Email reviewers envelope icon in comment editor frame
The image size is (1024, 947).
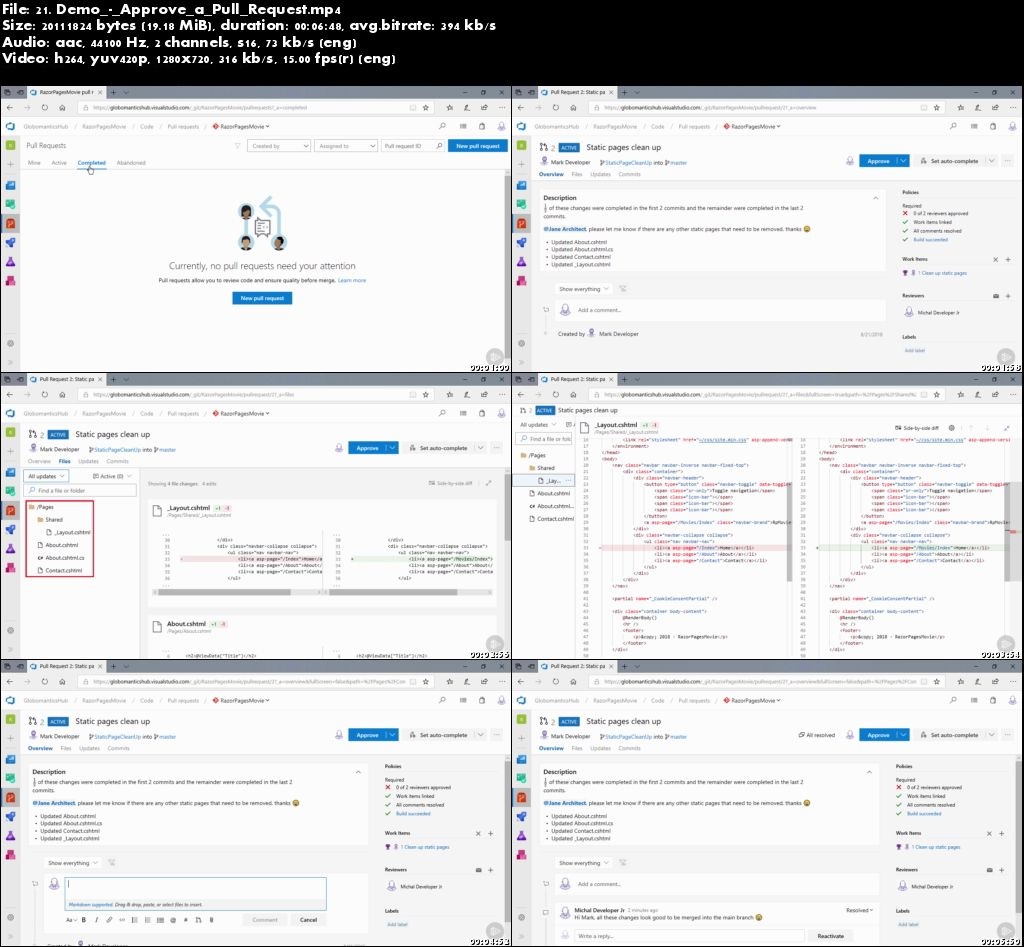coord(478,870)
